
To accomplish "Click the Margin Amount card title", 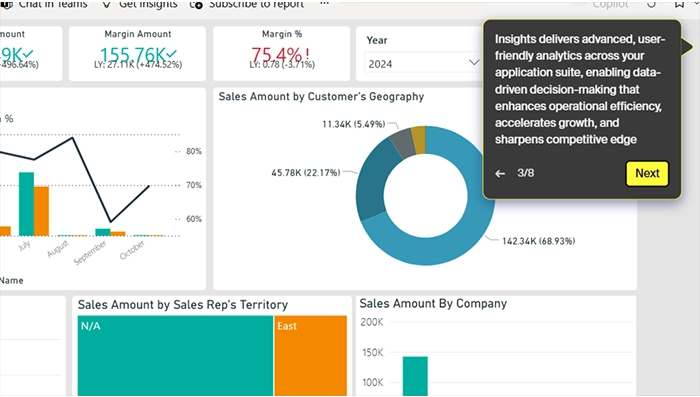I will pyautogui.click(x=138, y=34).
